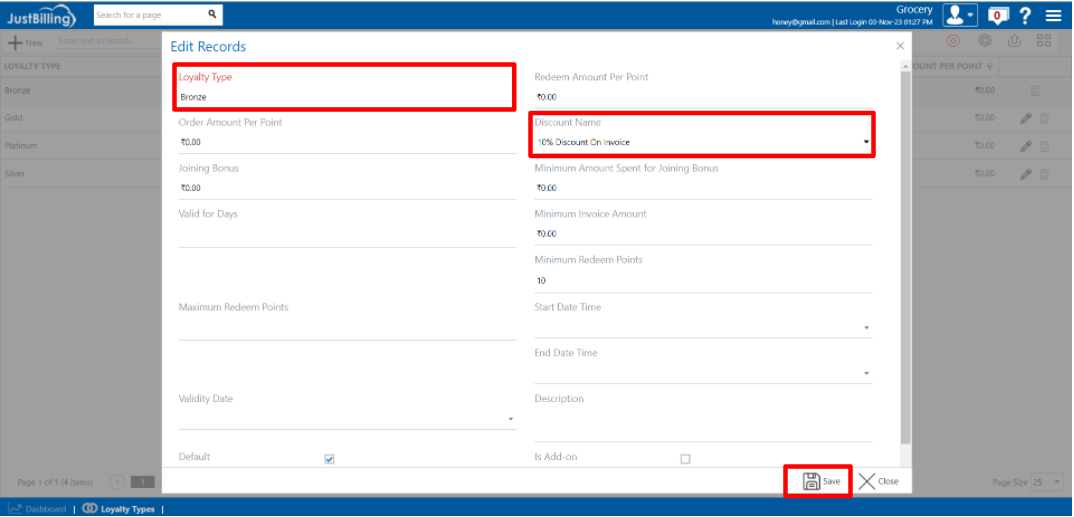Screen dimensions: 1074x517
Task: Click the Loyalty Type input field
Action: coord(345,97)
